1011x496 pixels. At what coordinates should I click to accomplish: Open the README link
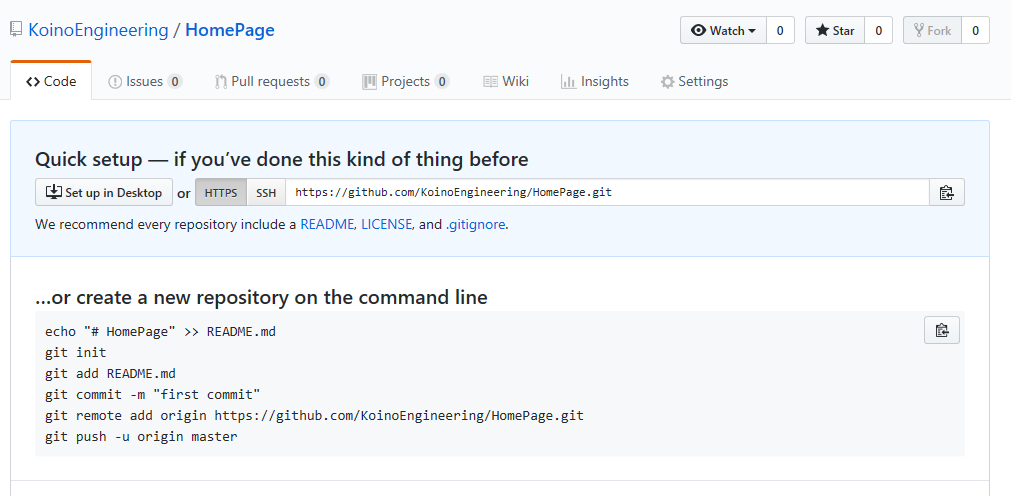[x=328, y=224]
